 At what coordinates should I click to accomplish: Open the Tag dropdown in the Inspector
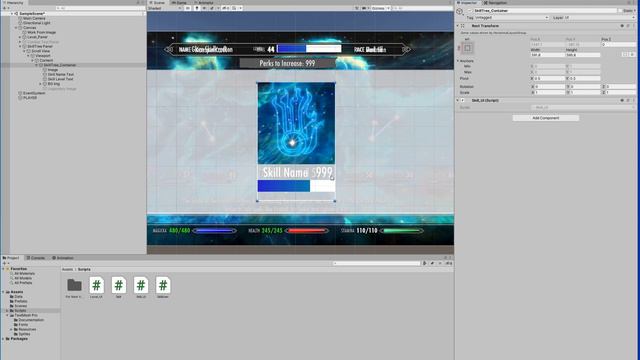coord(511,18)
